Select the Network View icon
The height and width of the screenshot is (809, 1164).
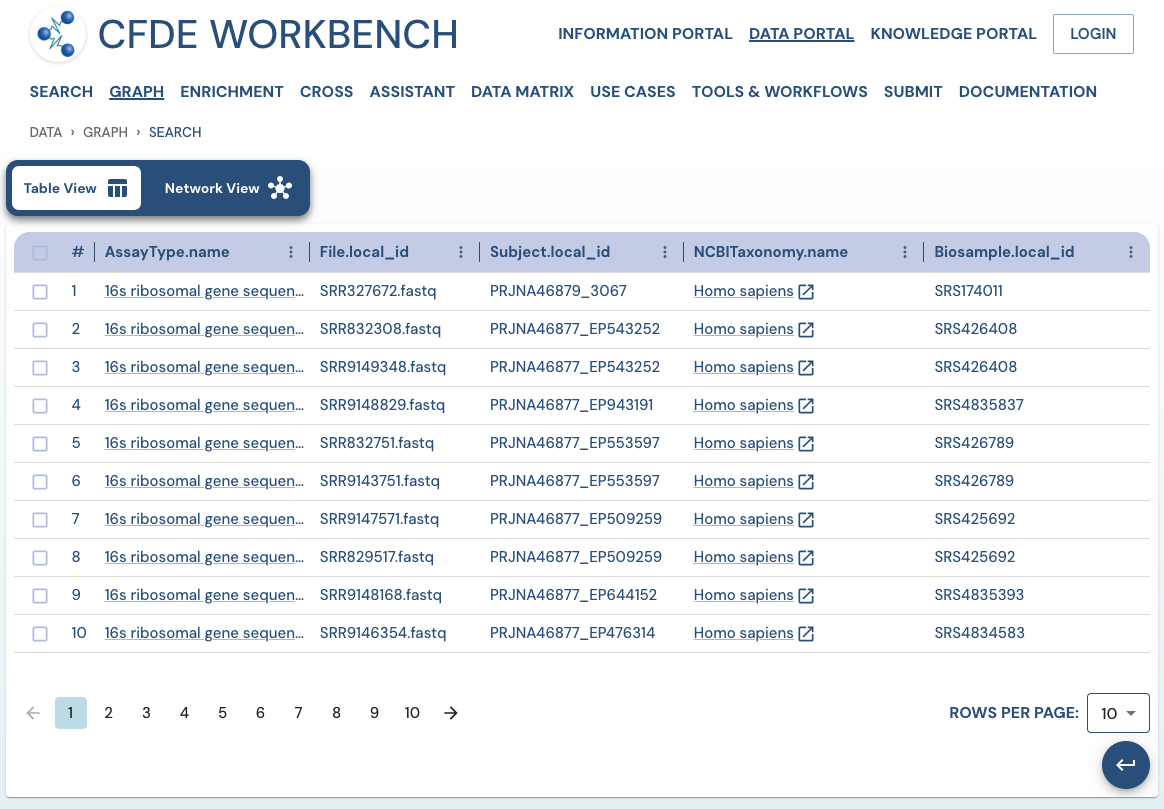point(280,188)
